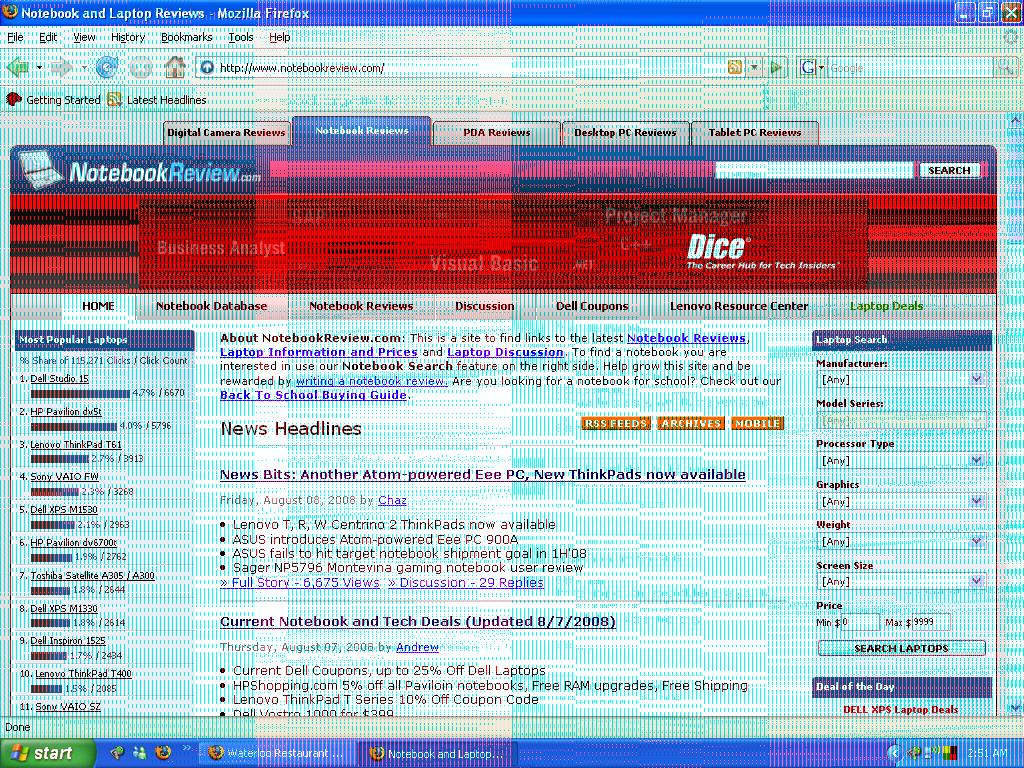The width and height of the screenshot is (1024, 768).
Task: Reload the current page
Action: point(106,67)
